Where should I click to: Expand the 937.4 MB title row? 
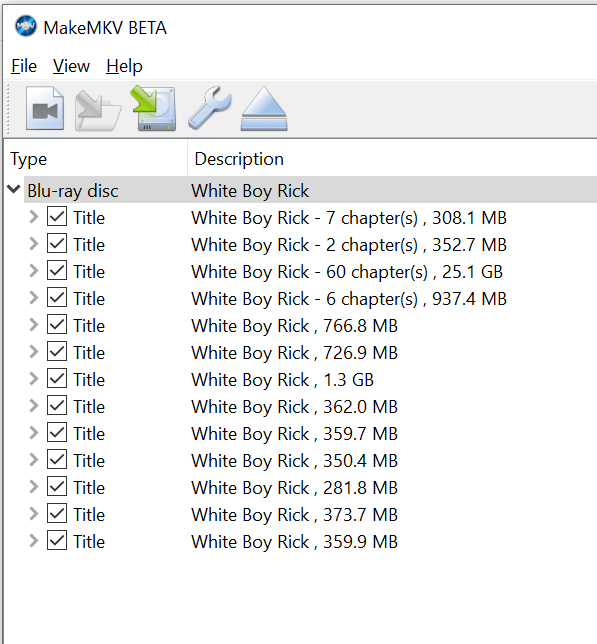point(34,298)
